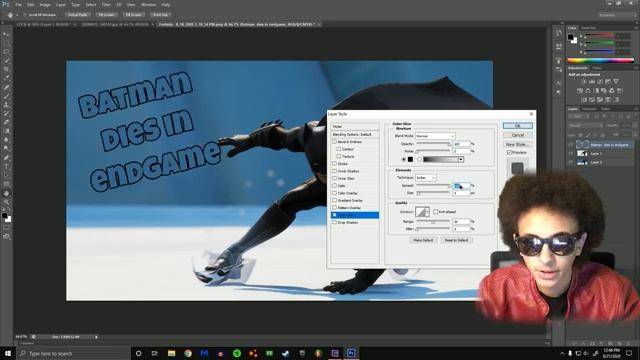Select the Eraser tool
The image size is (640, 360).
[x=6, y=122]
